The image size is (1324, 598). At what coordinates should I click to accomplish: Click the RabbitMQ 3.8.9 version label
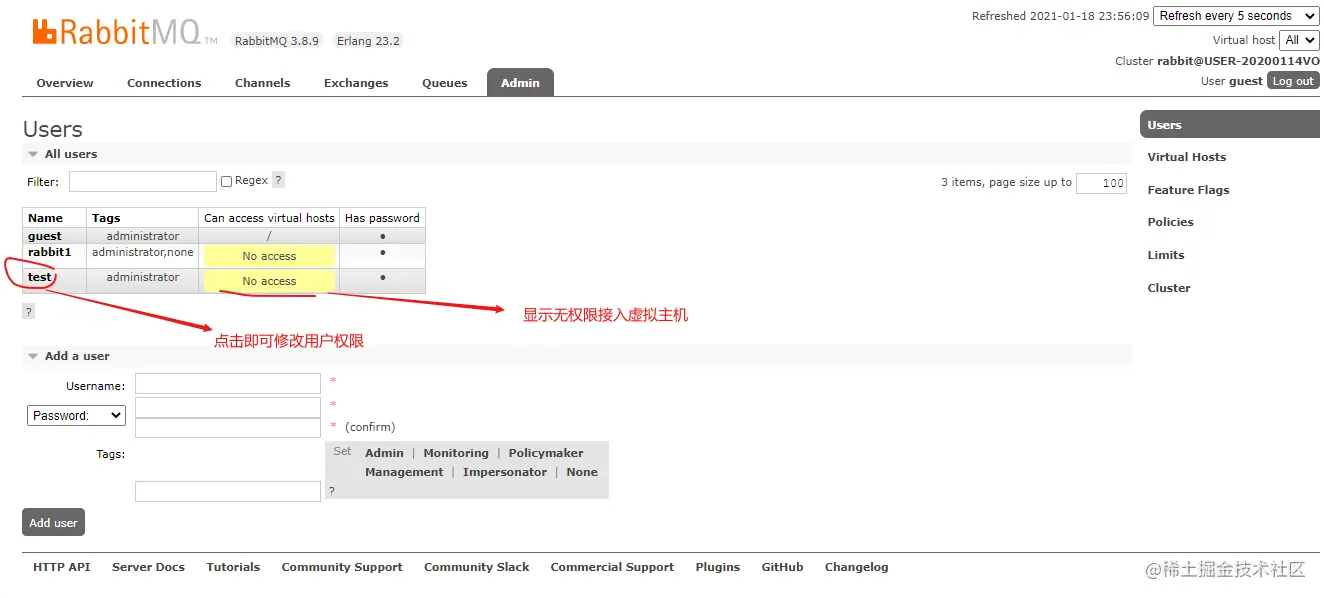pos(277,41)
